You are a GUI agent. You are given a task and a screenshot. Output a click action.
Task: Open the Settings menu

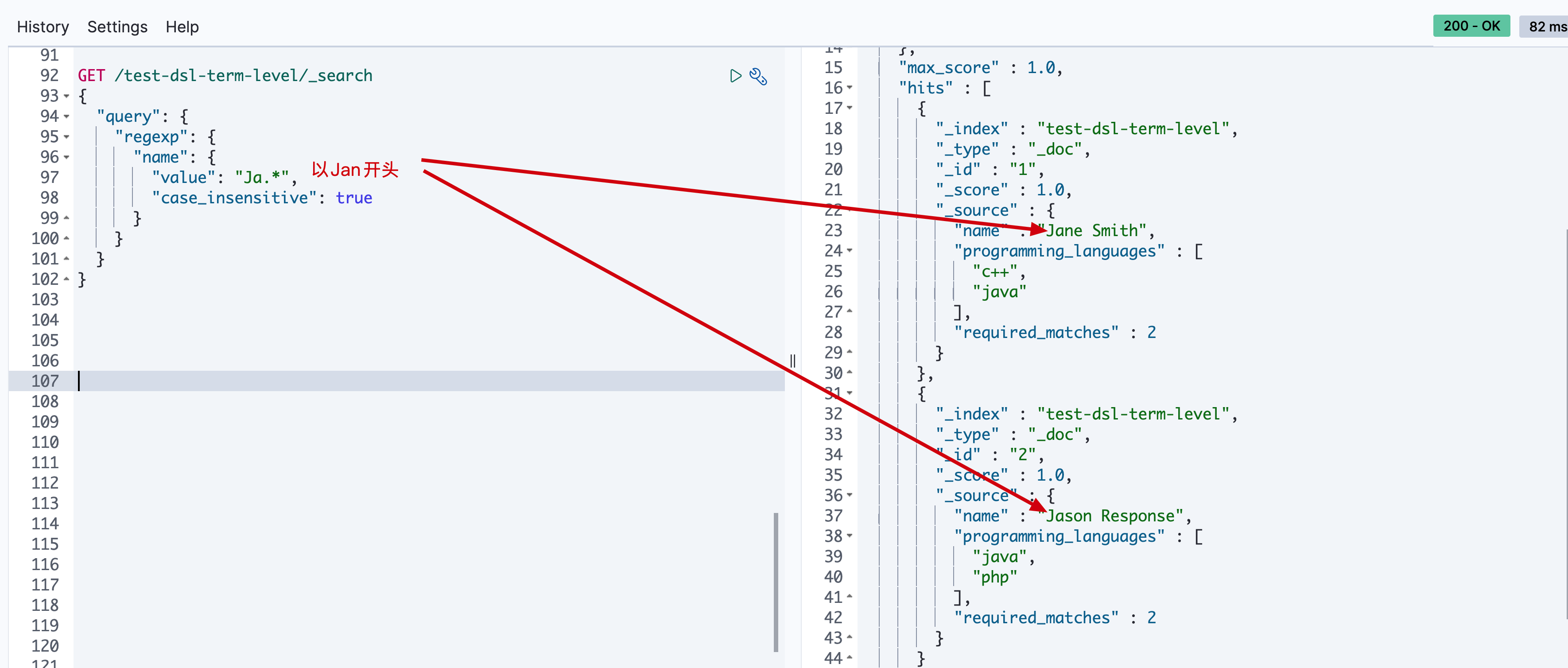click(x=117, y=27)
